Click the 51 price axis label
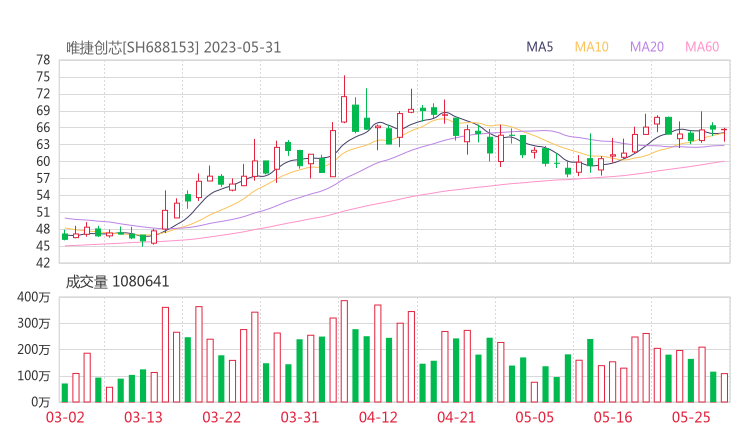Image resolution: width=740 pixels, height=440 pixels. tap(43, 212)
